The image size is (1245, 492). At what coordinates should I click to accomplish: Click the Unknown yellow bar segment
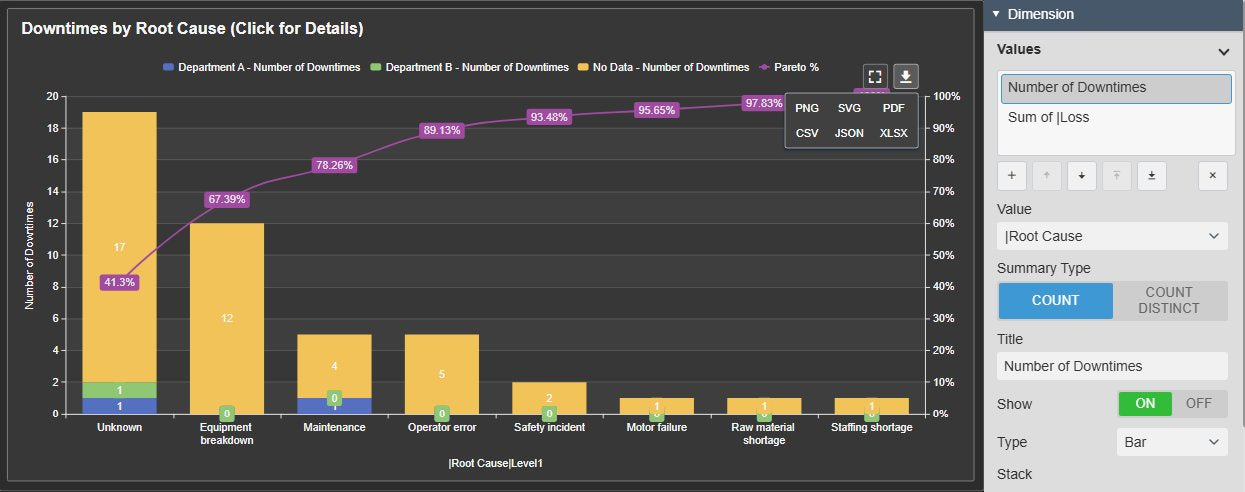coord(119,247)
